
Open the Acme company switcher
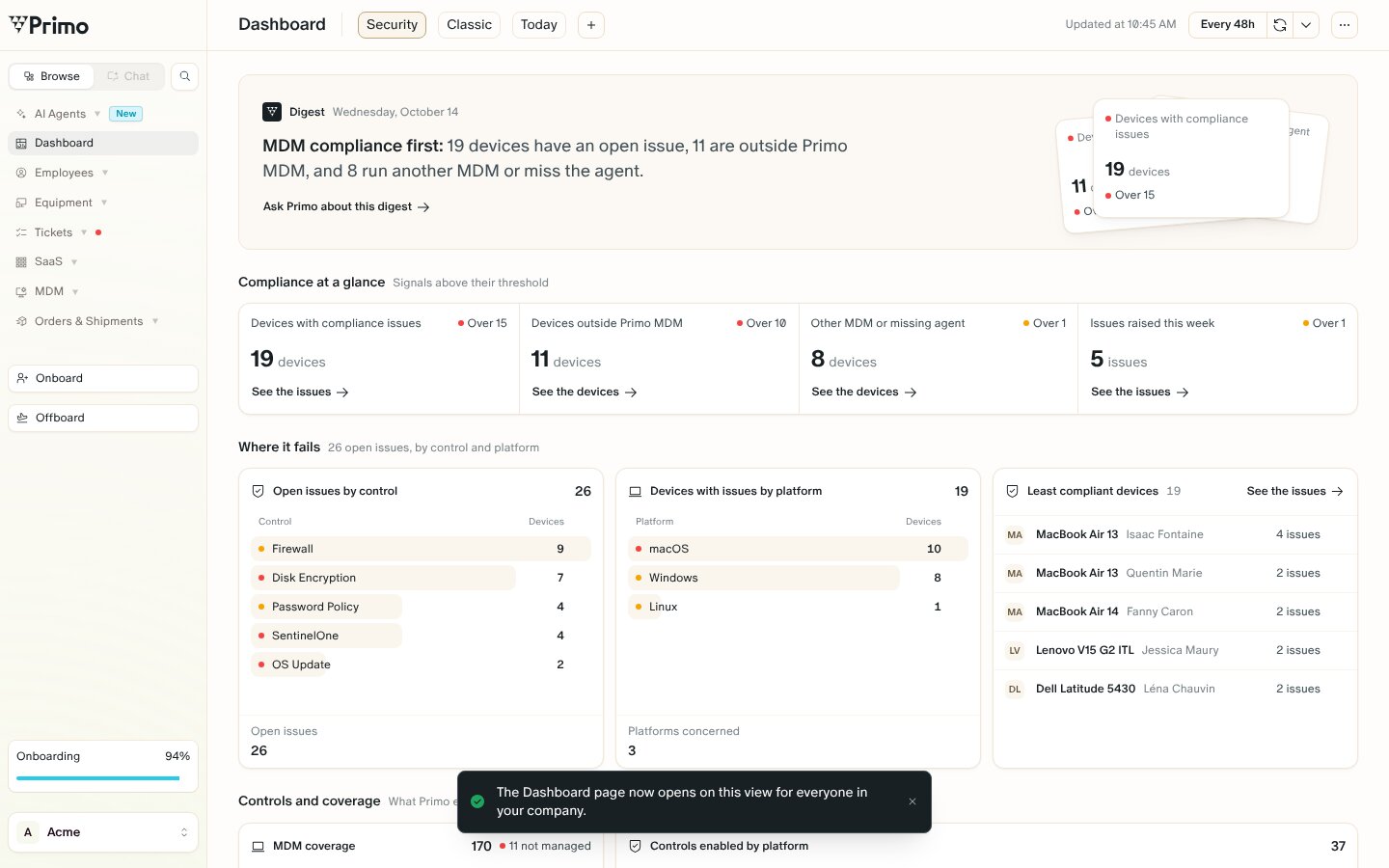pos(103,832)
